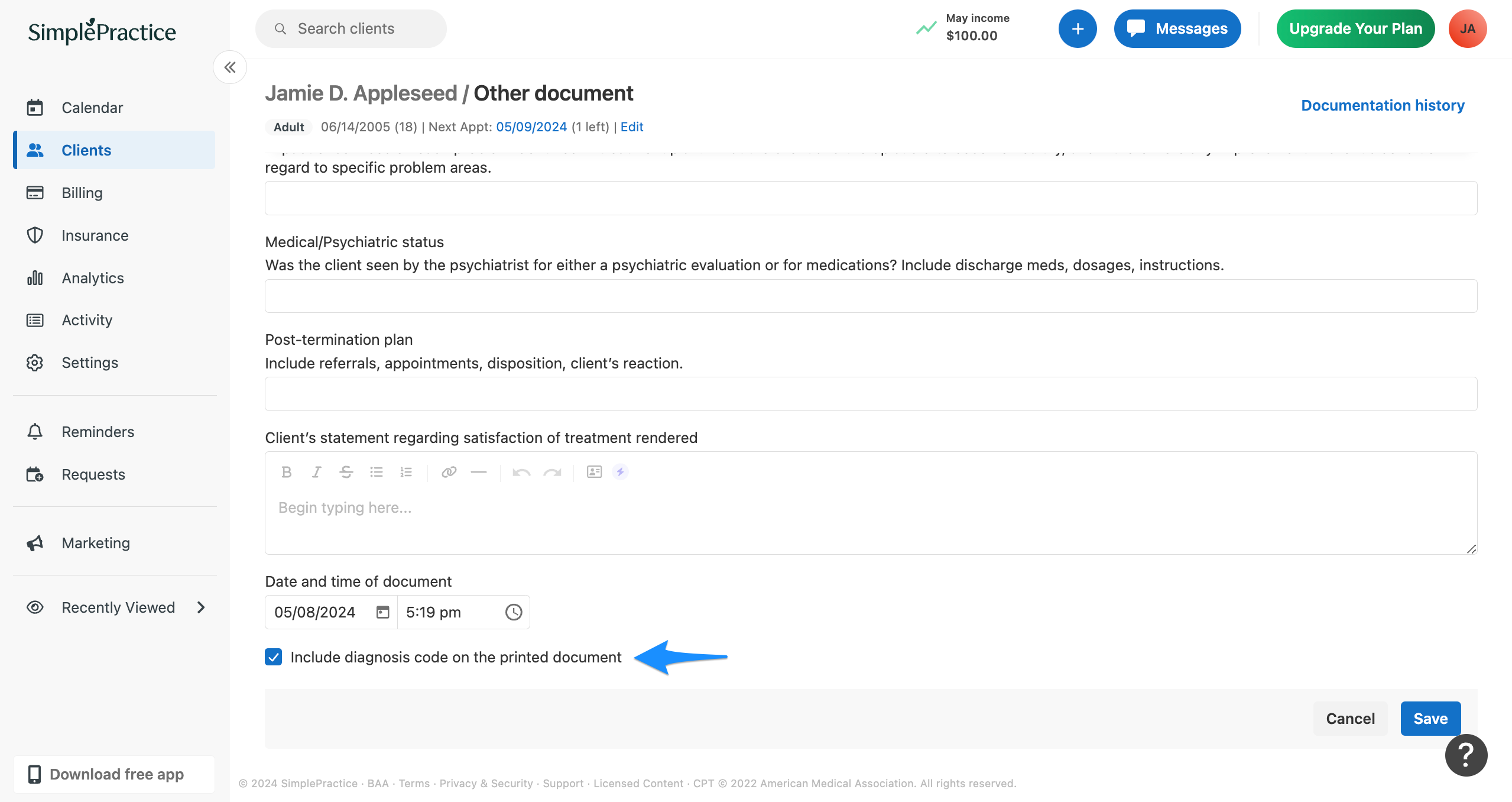
Task: Click the Post-termination plan text field
Action: click(871, 394)
